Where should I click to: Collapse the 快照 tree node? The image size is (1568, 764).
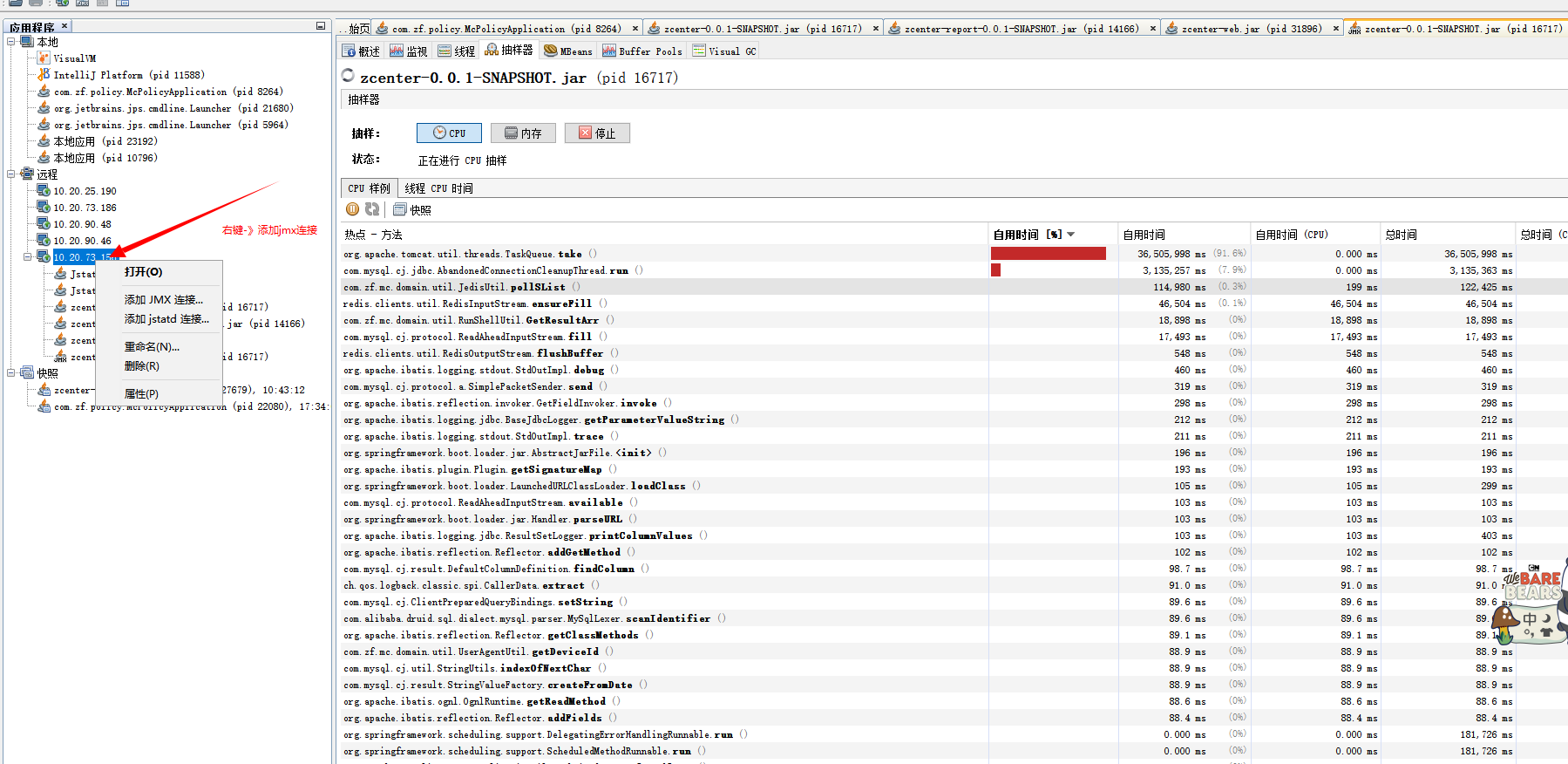11,373
